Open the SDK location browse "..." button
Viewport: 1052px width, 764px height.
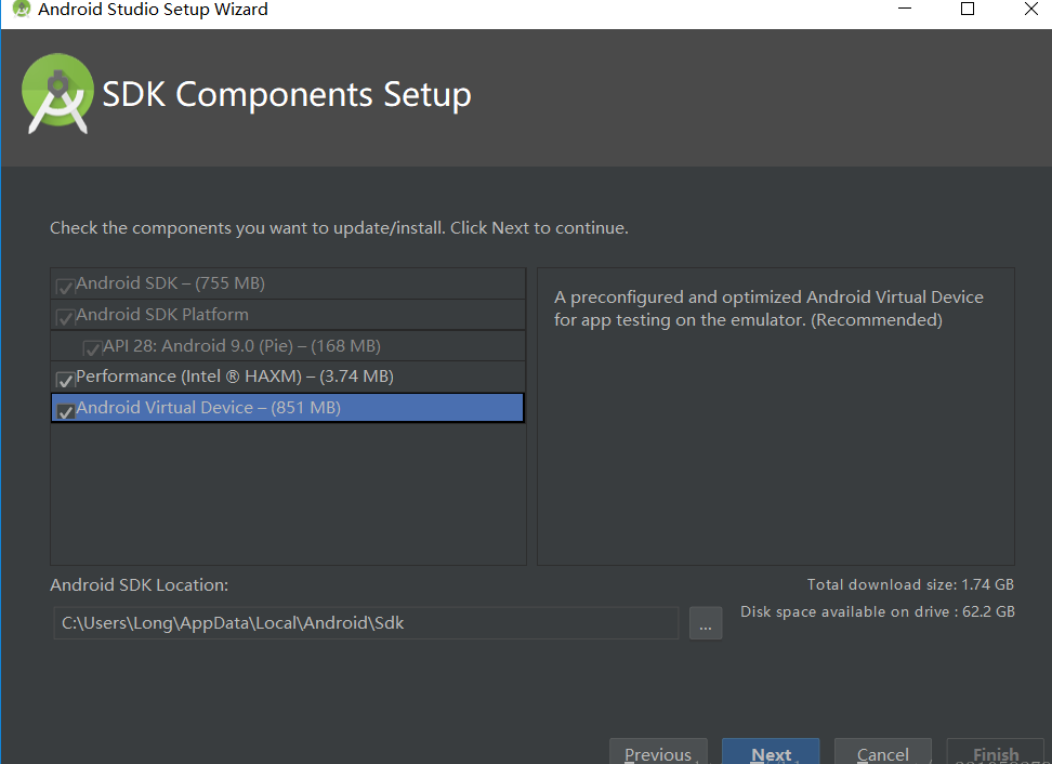(x=706, y=623)
